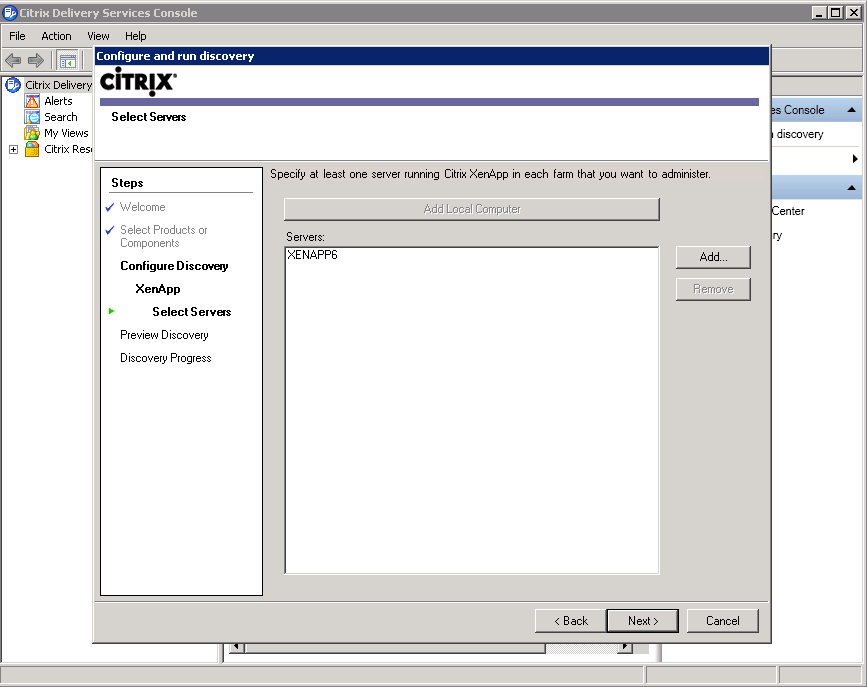Viewport: 867px width, 687px height.
Task: Click the Preview Discovery step
Action: tap(164, 335)
